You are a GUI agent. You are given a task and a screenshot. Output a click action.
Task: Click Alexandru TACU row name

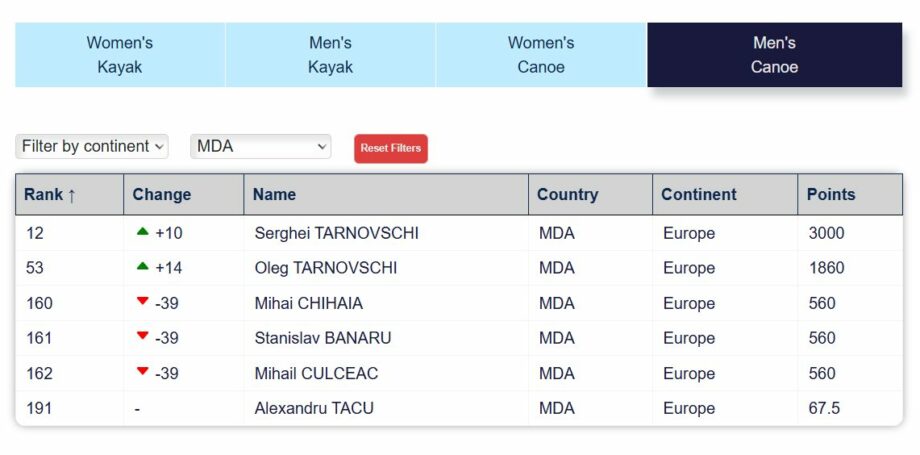click(314, 408)
